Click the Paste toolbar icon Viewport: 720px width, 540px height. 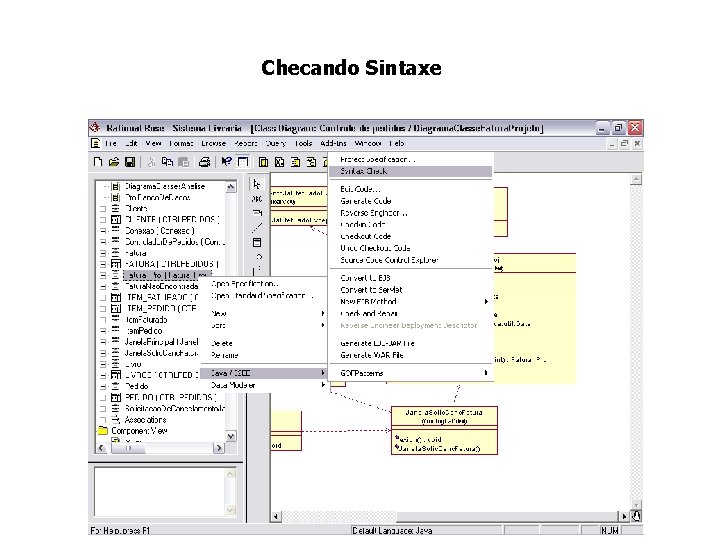click(x=183, y=162)
